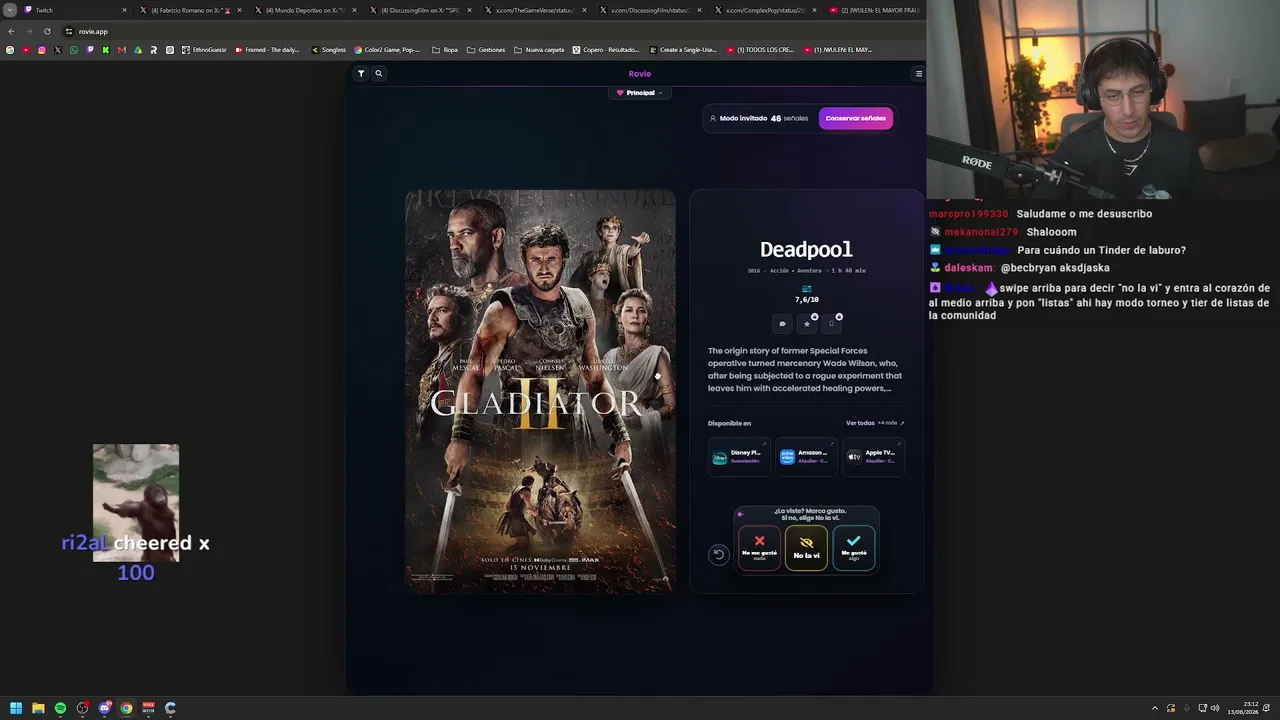Switch to the JWULEN EL MAYOR FRAUDE tab
This screenshot has width=1280, height=720.
pos(876,10)
